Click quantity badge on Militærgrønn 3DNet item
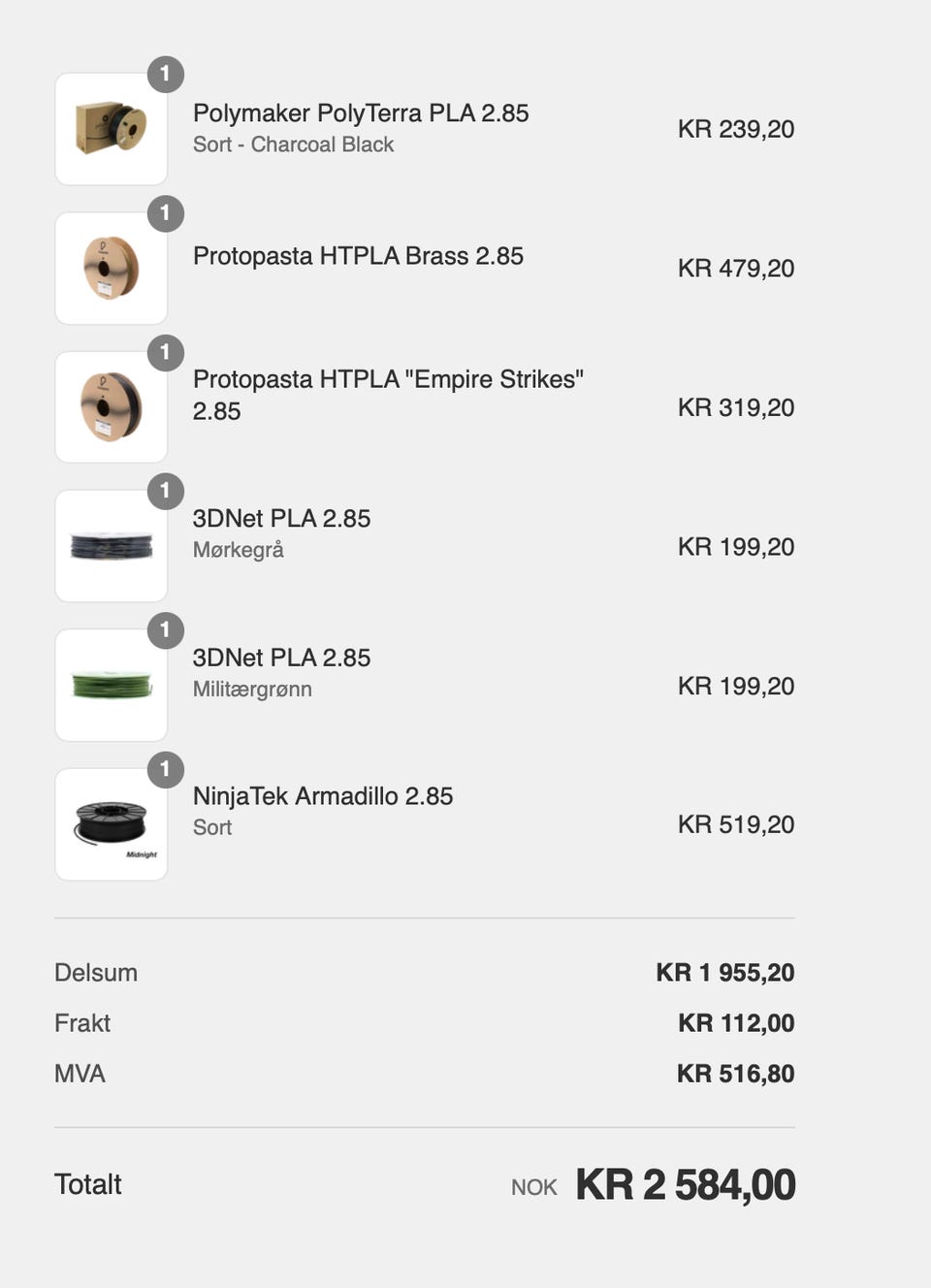 (166, 631)
